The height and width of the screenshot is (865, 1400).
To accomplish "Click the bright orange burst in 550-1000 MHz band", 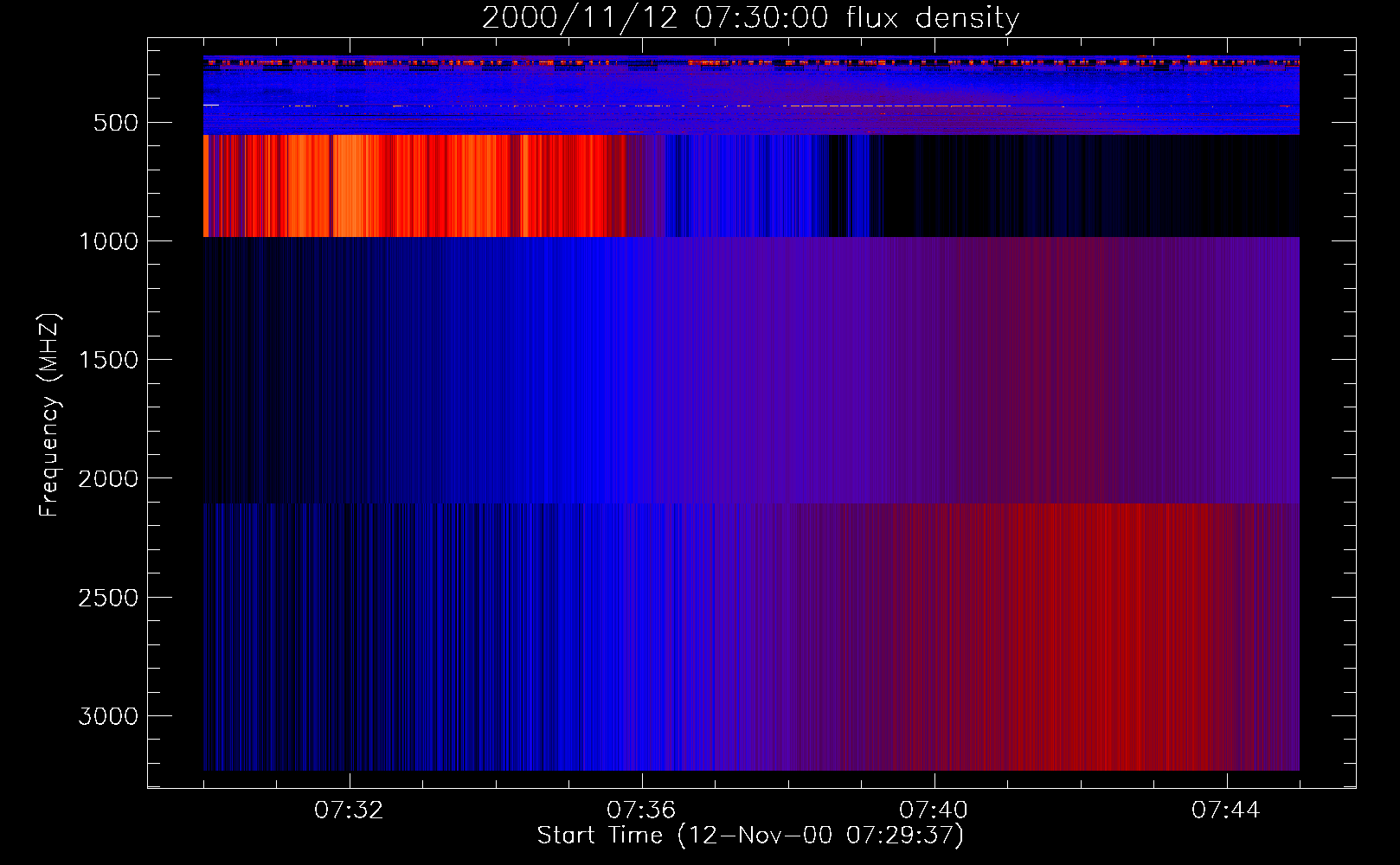I will [414, 186].
